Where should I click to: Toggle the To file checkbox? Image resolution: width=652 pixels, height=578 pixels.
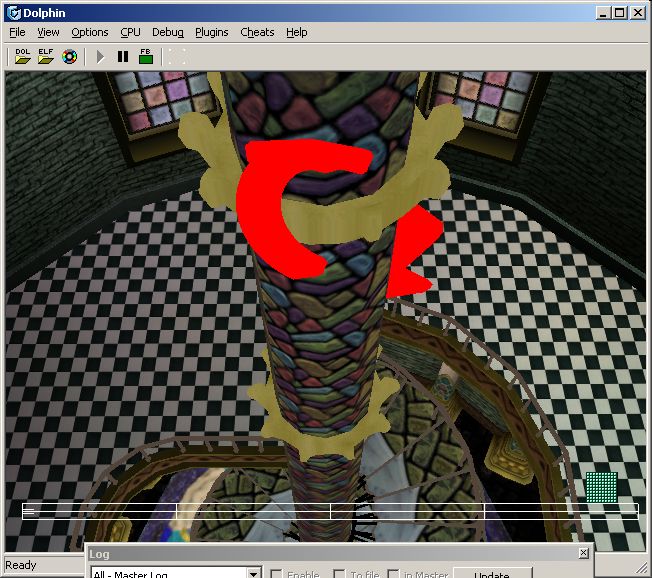pyautogui.click(x=341, y=574)
